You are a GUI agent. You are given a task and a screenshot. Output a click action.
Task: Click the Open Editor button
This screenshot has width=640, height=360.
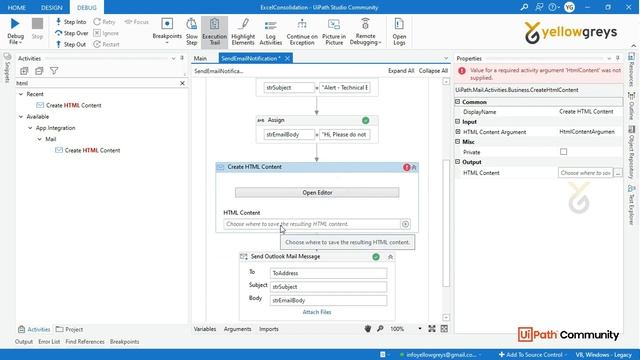pos(317,193)
